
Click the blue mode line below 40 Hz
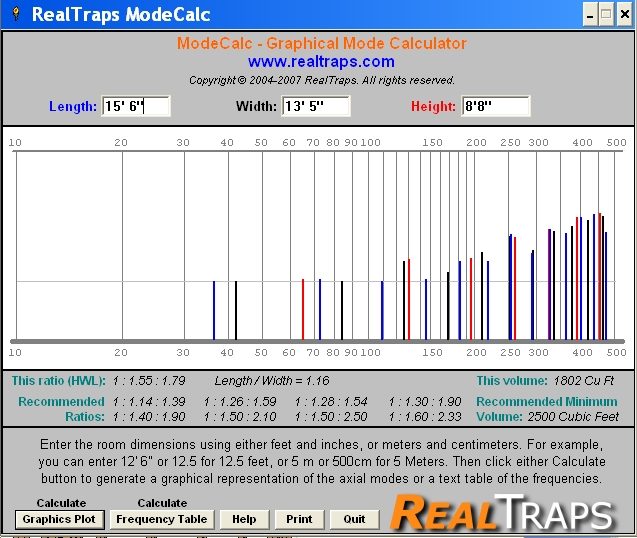coord(214,310)
